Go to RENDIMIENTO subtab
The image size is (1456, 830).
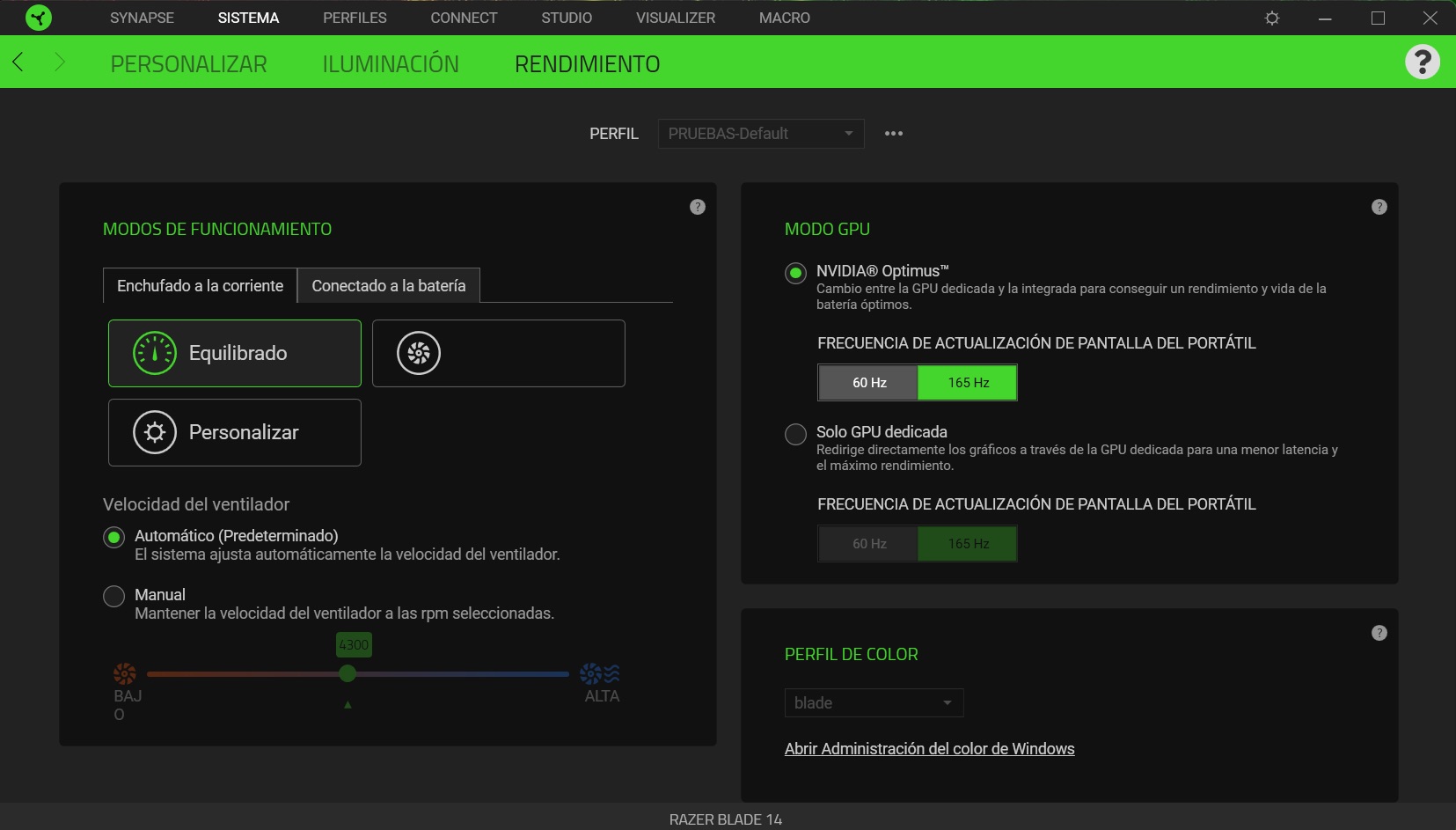[x=588, y=64]
